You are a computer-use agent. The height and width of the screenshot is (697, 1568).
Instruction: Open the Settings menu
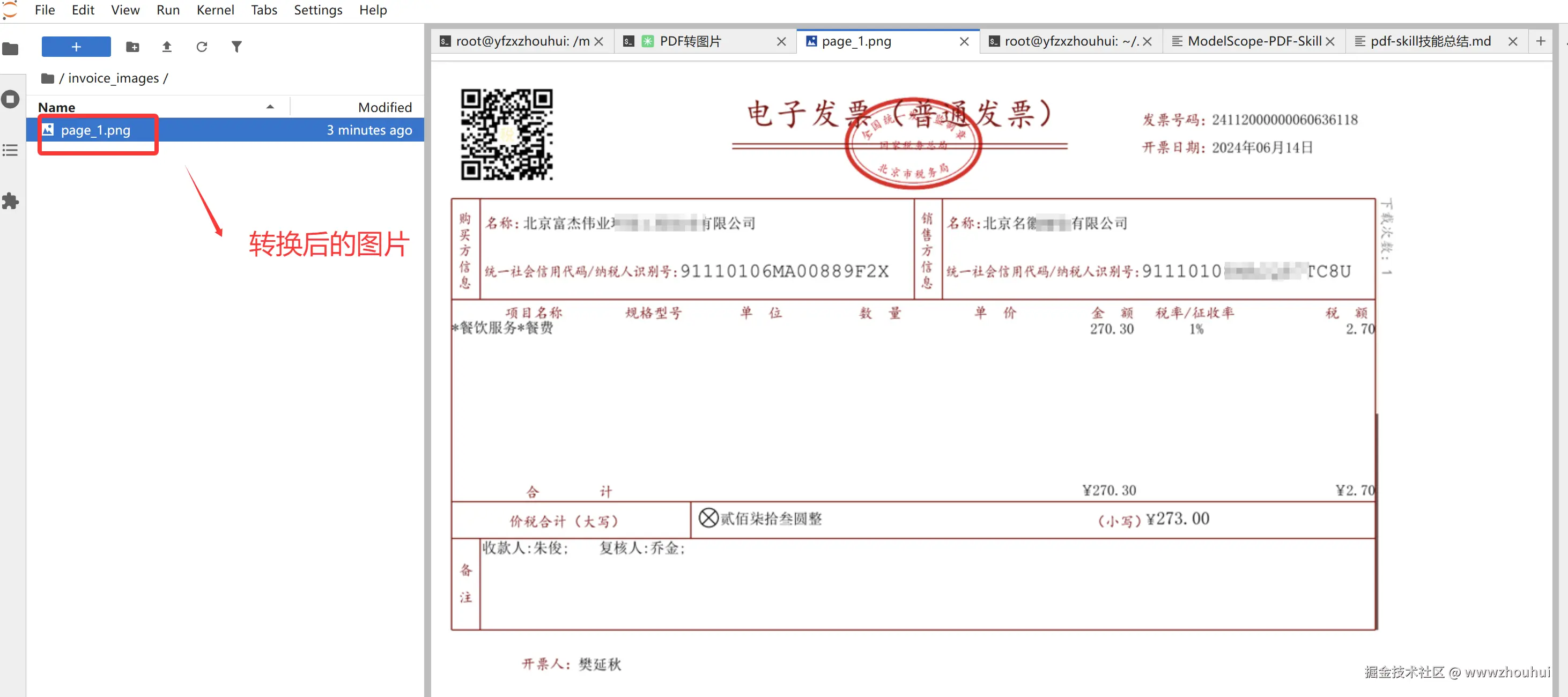click(318, 10)
